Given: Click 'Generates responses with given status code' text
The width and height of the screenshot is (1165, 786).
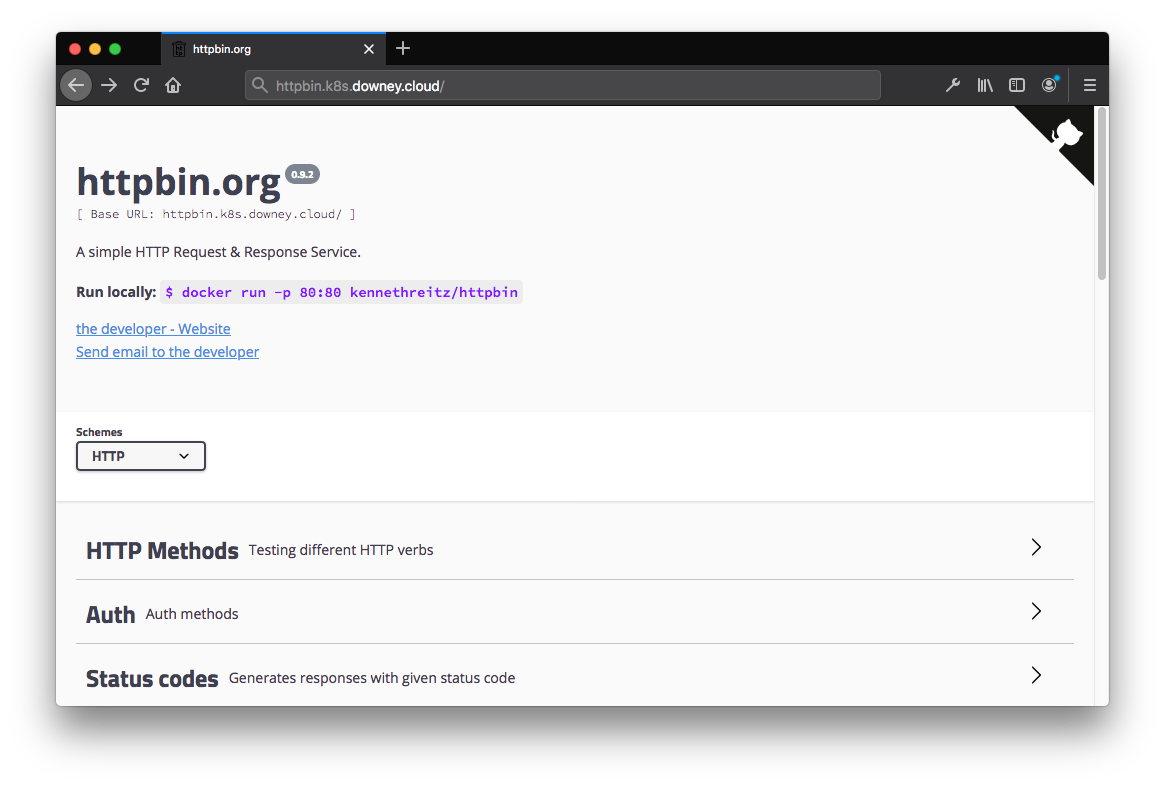Looking at the screenshot, I should pos(371,678).
